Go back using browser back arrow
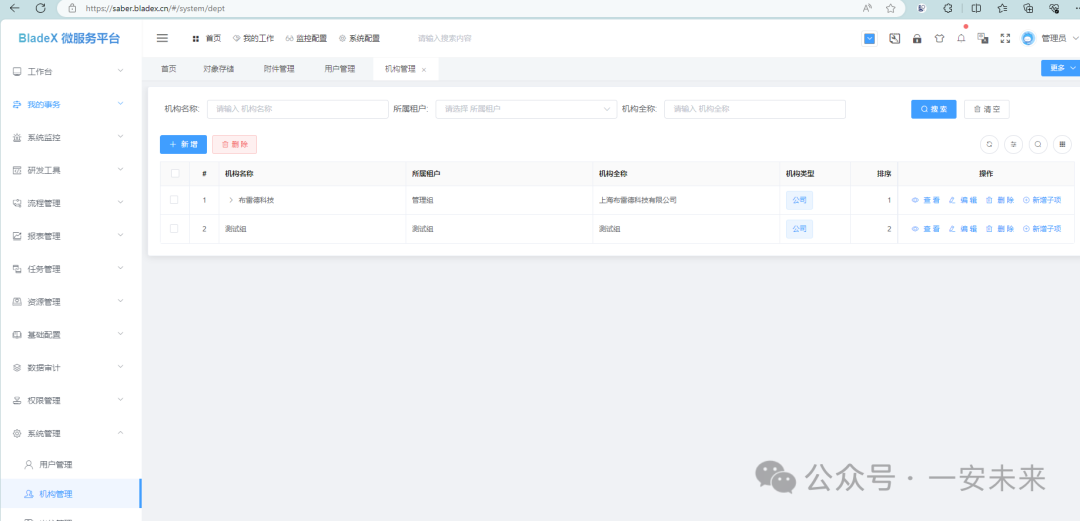This screenshot has height=521, width=1080. point(14,8)
